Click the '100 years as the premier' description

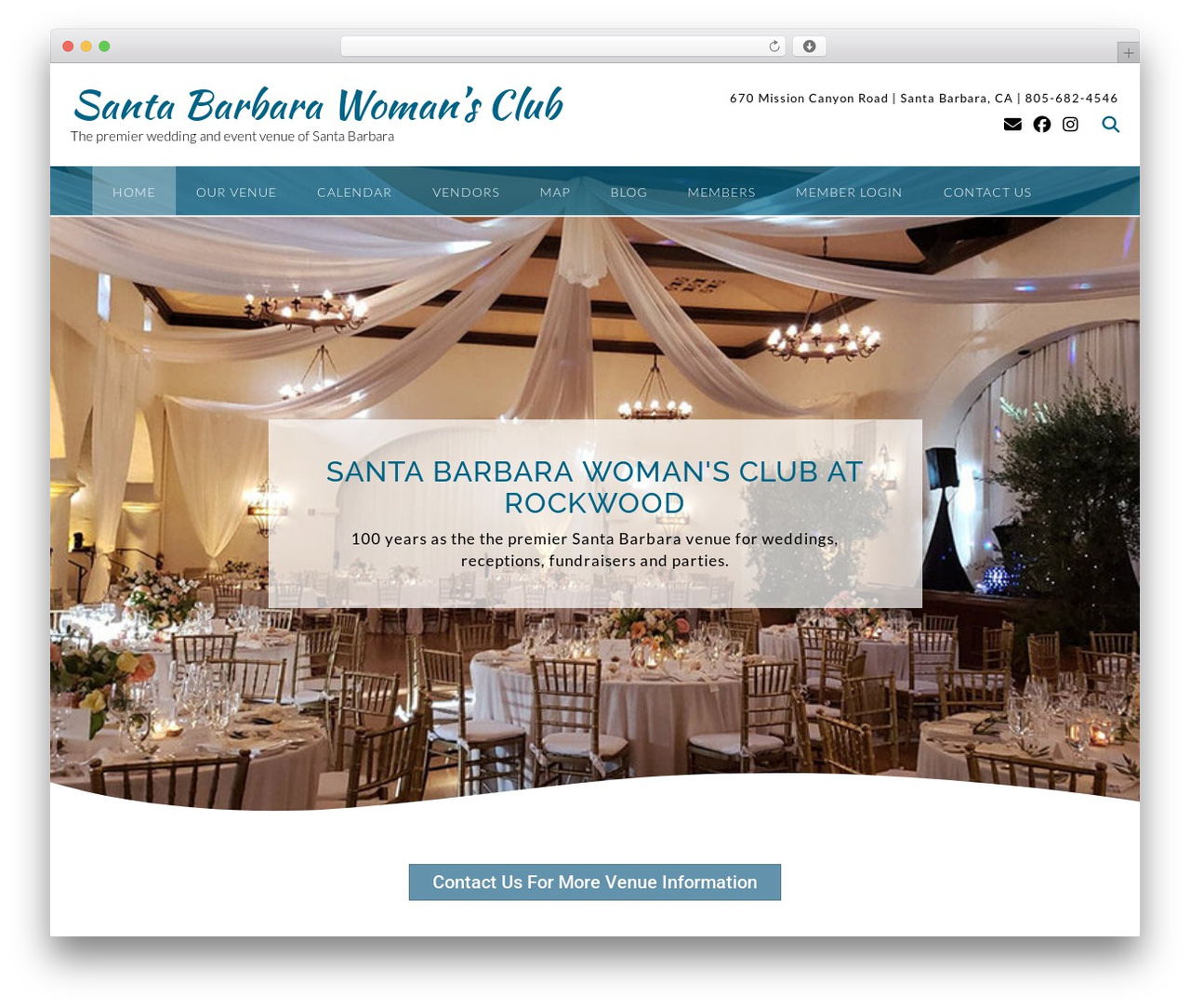point(595,550)
